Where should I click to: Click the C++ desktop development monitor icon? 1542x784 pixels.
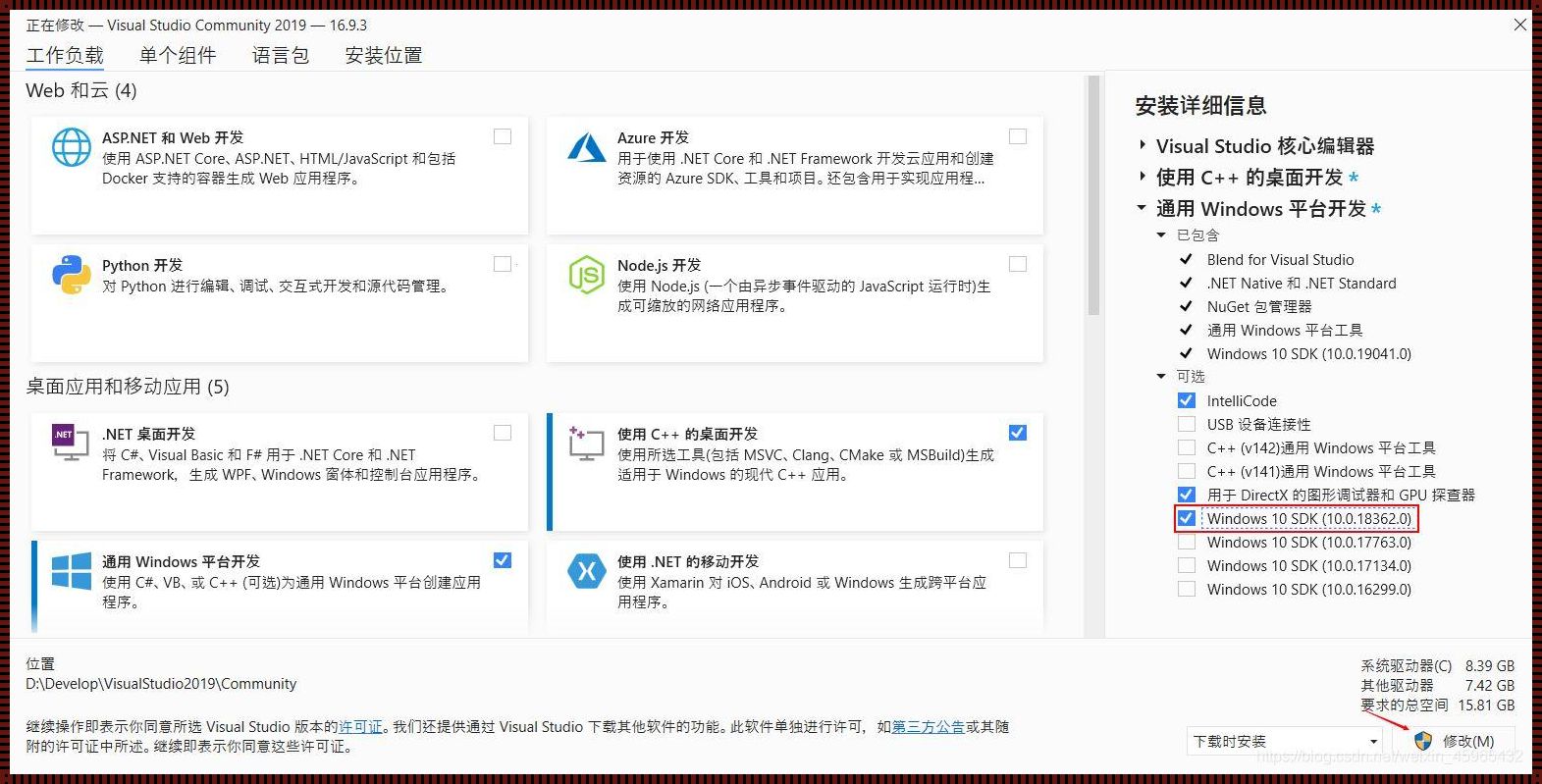tap(586, 444)
